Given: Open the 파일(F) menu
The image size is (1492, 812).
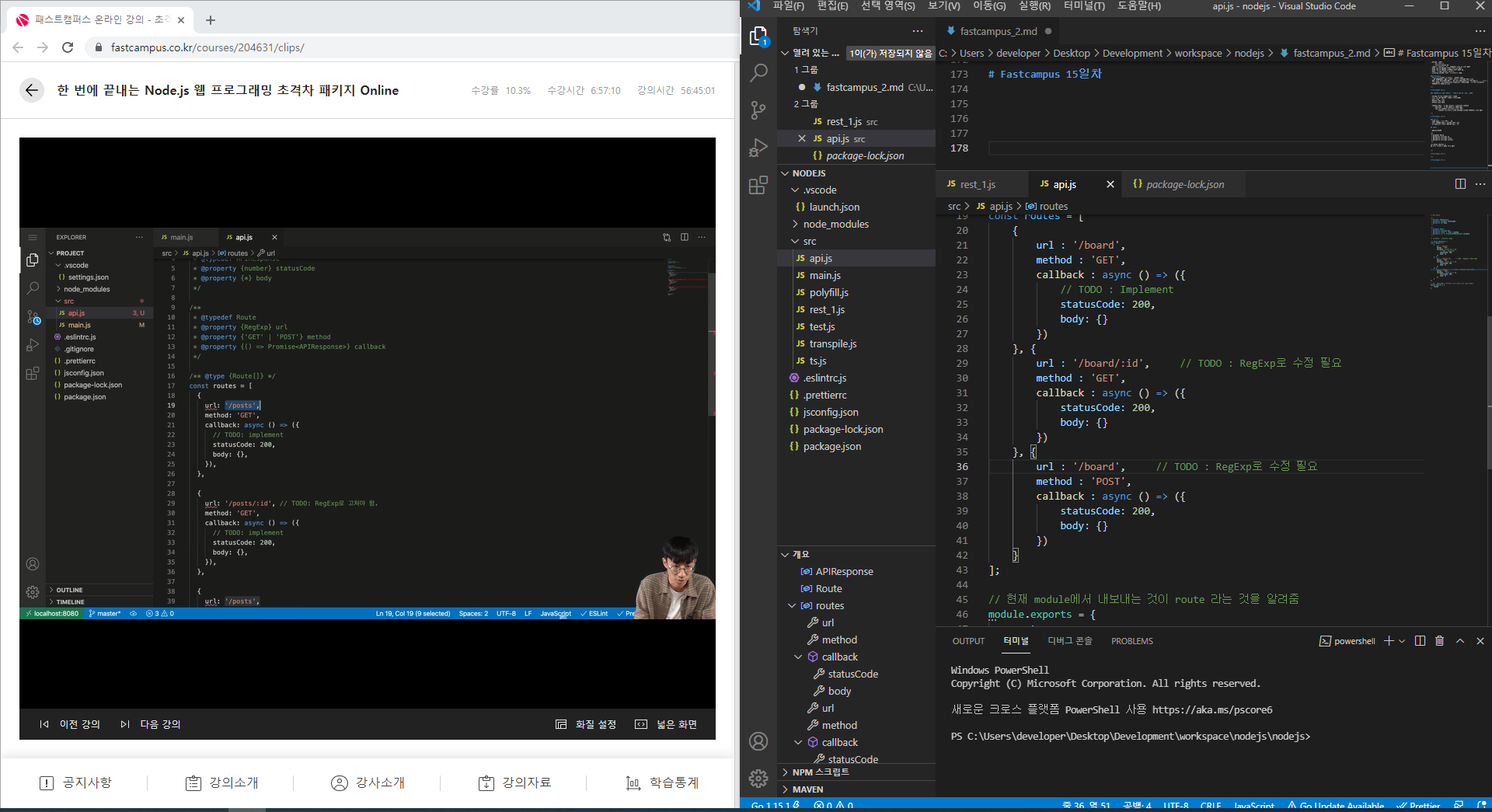Looking at the screenshot, I should tap(788, 6).
